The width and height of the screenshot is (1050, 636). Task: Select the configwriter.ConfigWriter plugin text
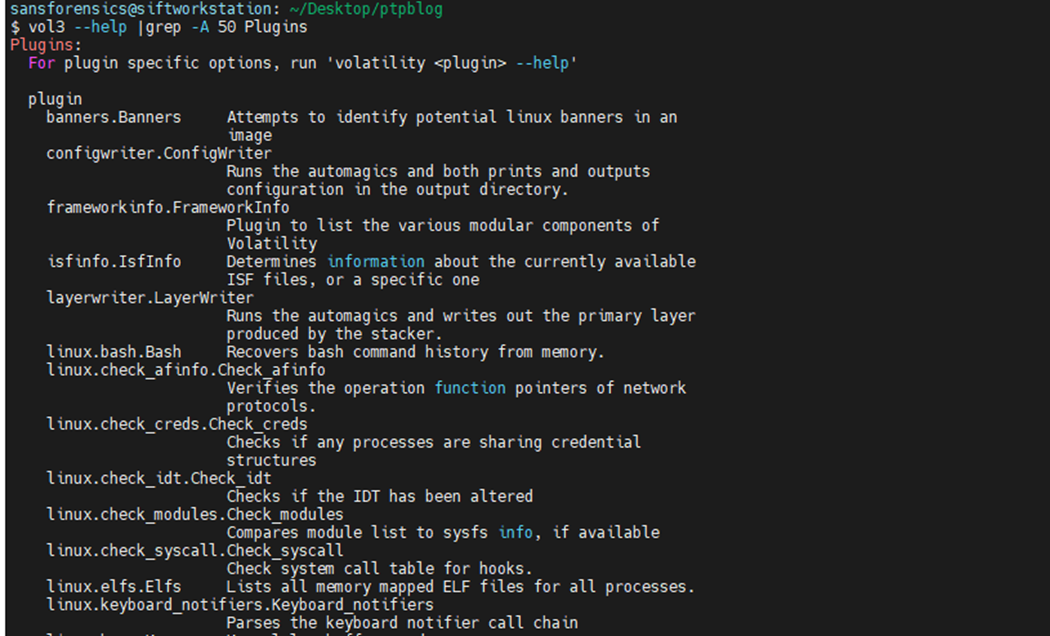point(159,153)
